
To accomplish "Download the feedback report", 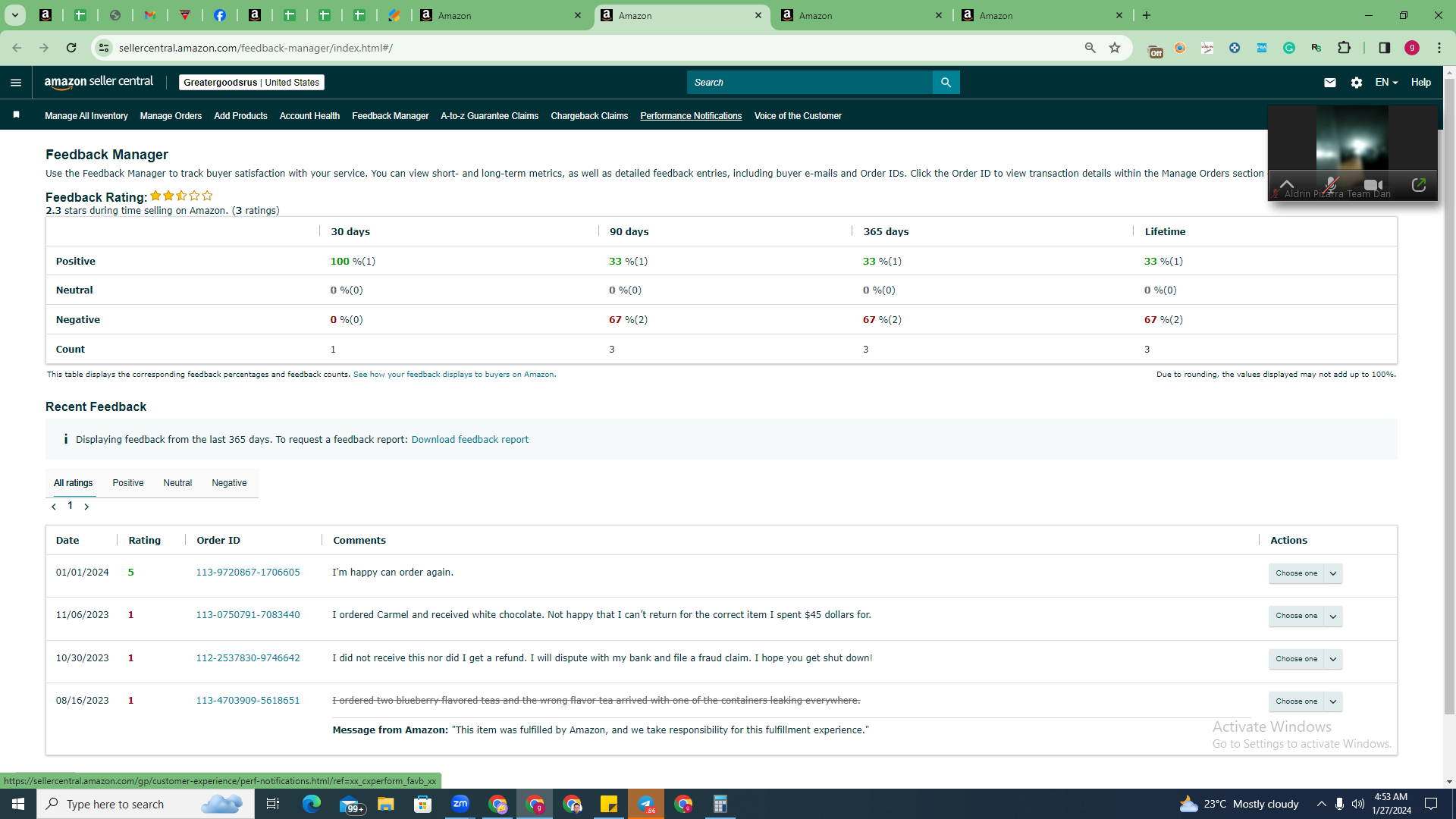I will pos(470,440).
